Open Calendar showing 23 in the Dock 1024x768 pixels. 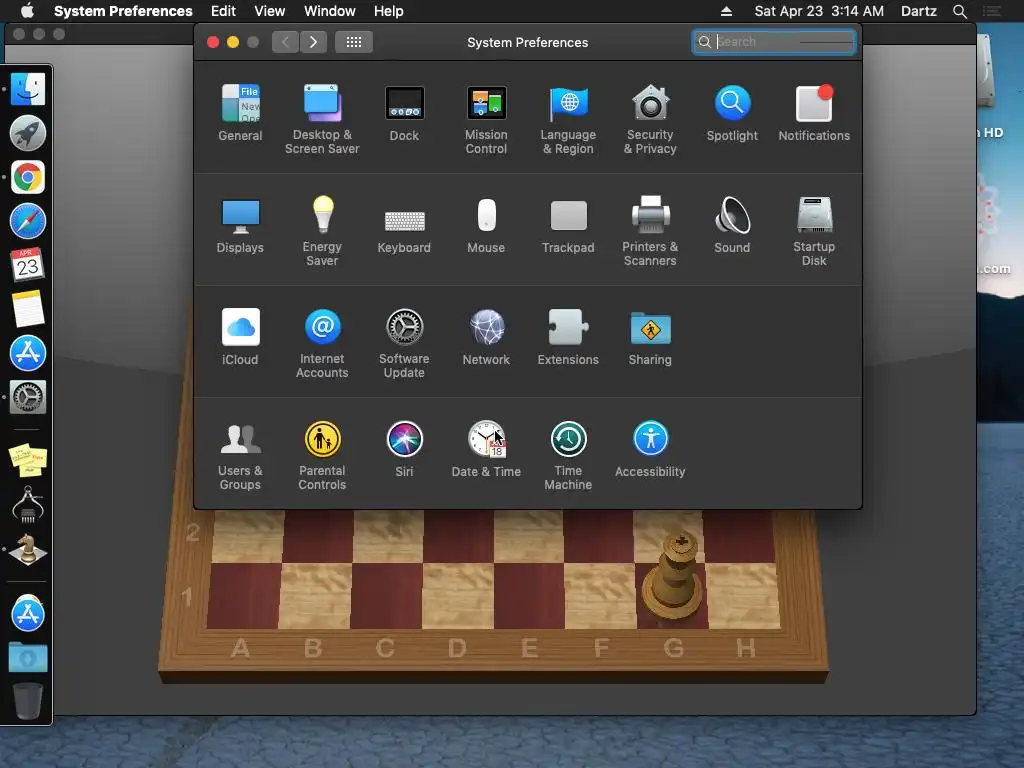[x=27, y=264]
